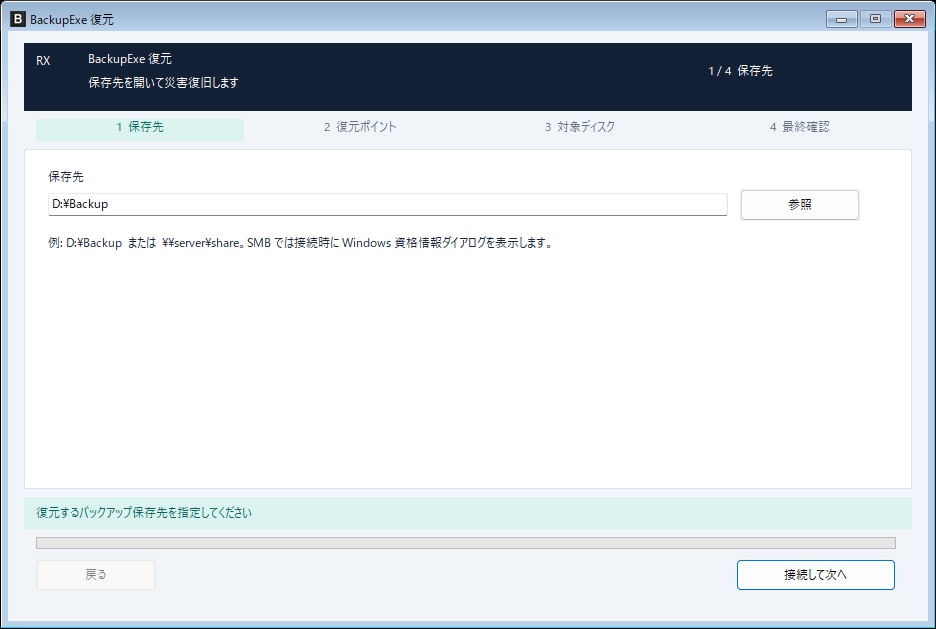Click the header subtitle 保存先を開いて災害復旧します

pos(163,82)
